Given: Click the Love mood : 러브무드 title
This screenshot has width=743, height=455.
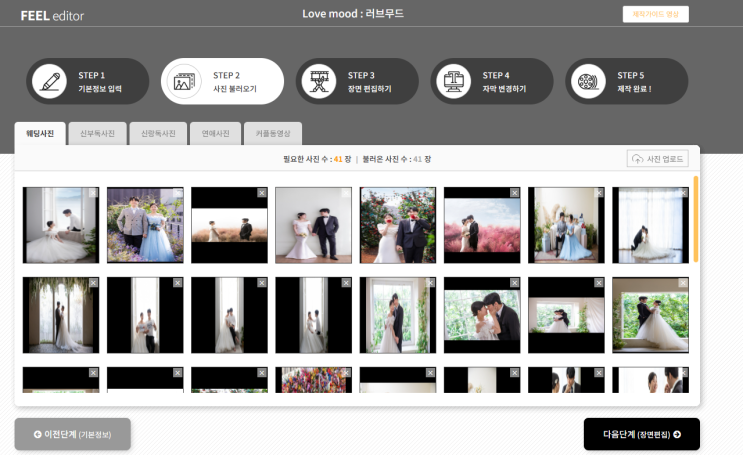Looking at the screenshot, I should (x=353, y=14).
